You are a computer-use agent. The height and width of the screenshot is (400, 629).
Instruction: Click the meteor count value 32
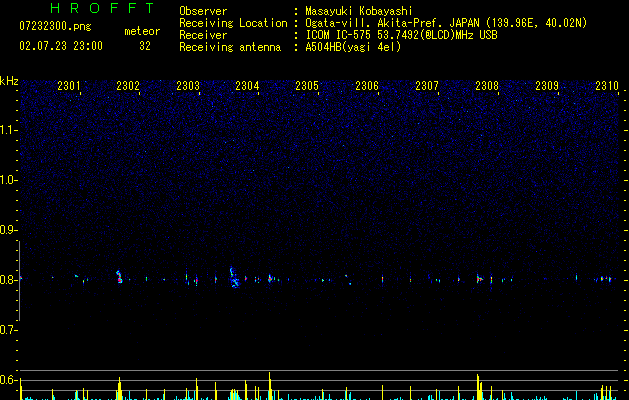point(145,46)
